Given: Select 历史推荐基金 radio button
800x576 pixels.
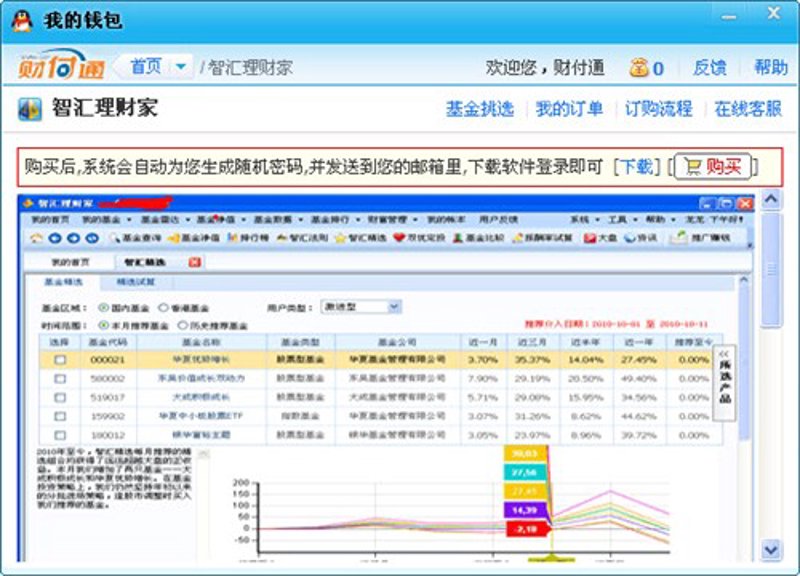Looking at the screenshot, I should (x=182, y=325).
